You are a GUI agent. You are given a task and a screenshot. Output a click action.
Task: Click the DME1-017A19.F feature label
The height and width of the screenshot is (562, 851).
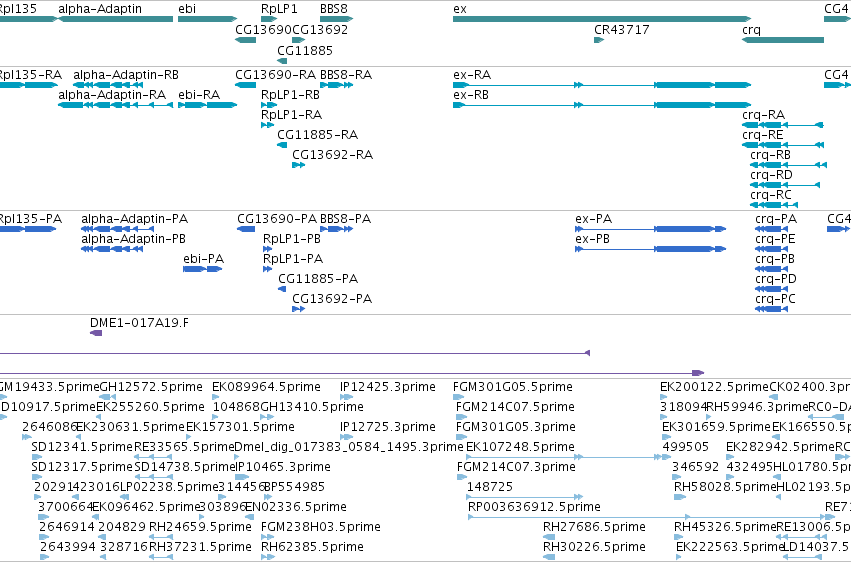point(139,323)
